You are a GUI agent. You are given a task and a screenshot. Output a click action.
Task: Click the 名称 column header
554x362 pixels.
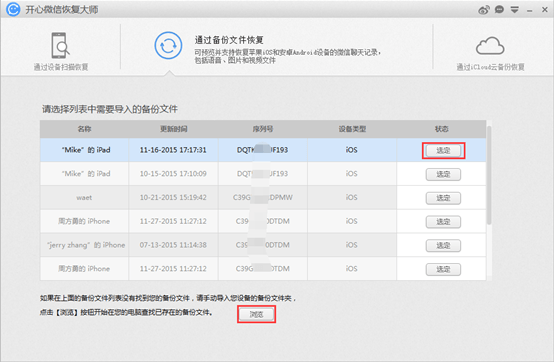tap(84, 129)
